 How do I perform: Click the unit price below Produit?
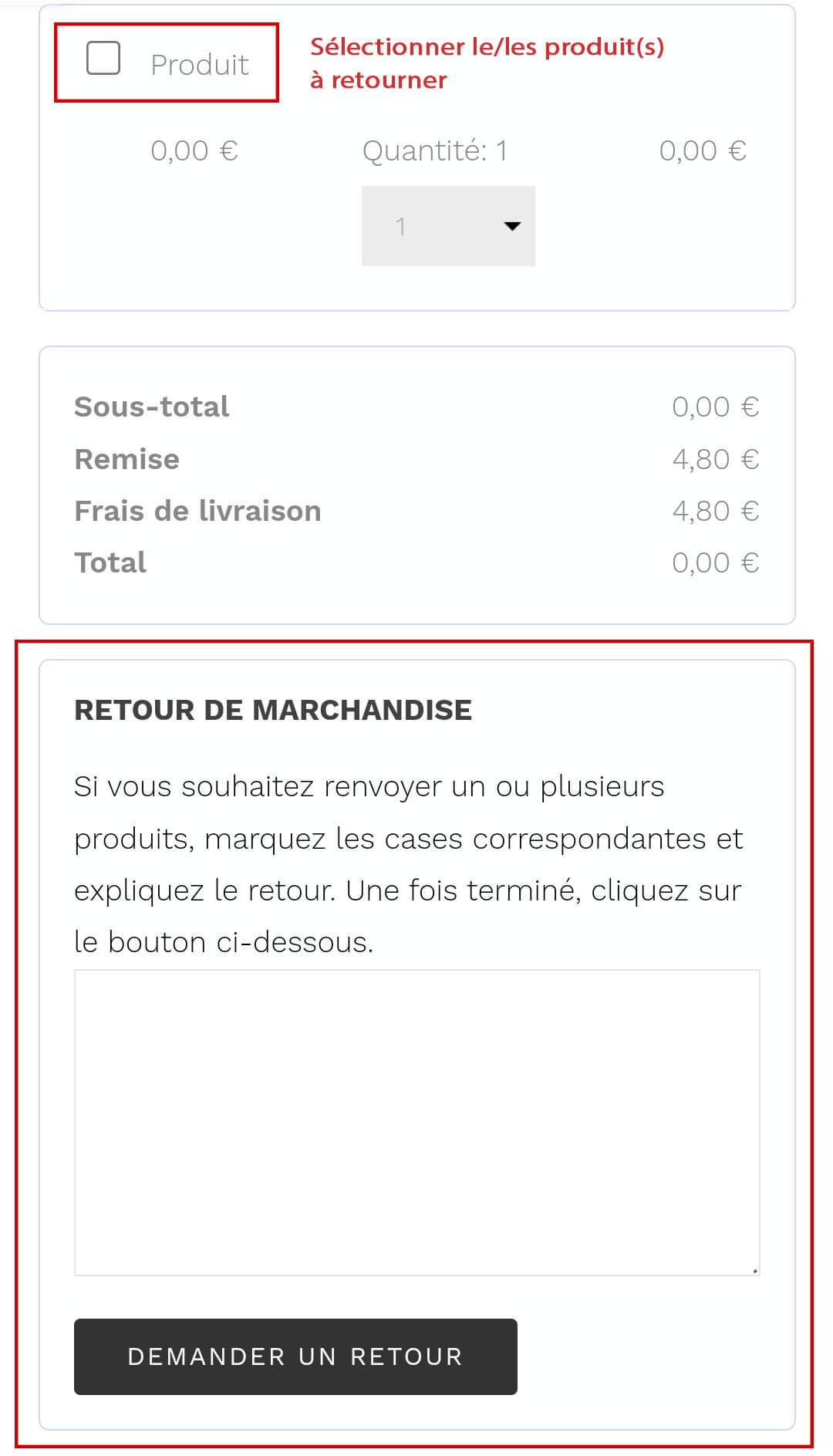pyautogui.click(x=194, y=150)
